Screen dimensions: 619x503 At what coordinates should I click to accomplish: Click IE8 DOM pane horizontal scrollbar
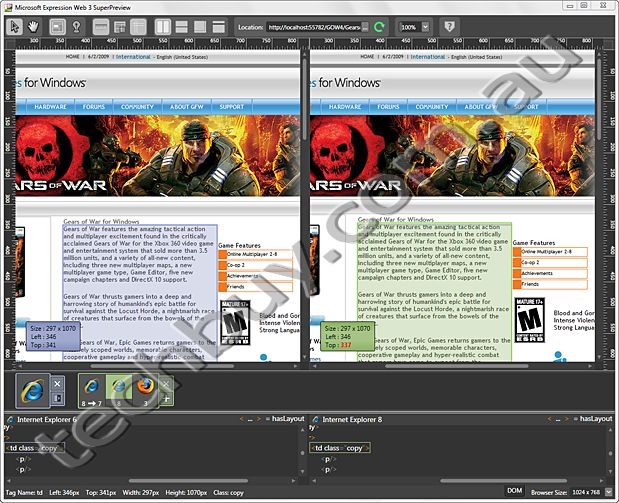point(503,481)
